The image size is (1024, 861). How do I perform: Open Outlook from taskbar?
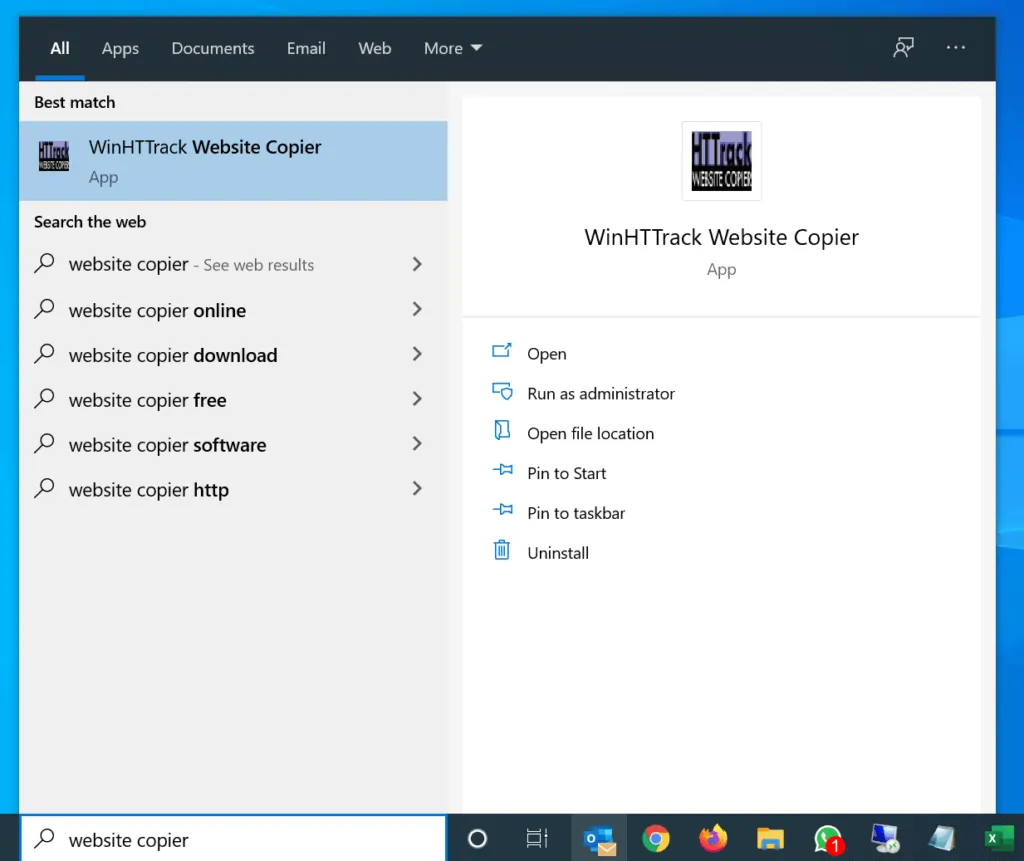(x=600, y=839)
